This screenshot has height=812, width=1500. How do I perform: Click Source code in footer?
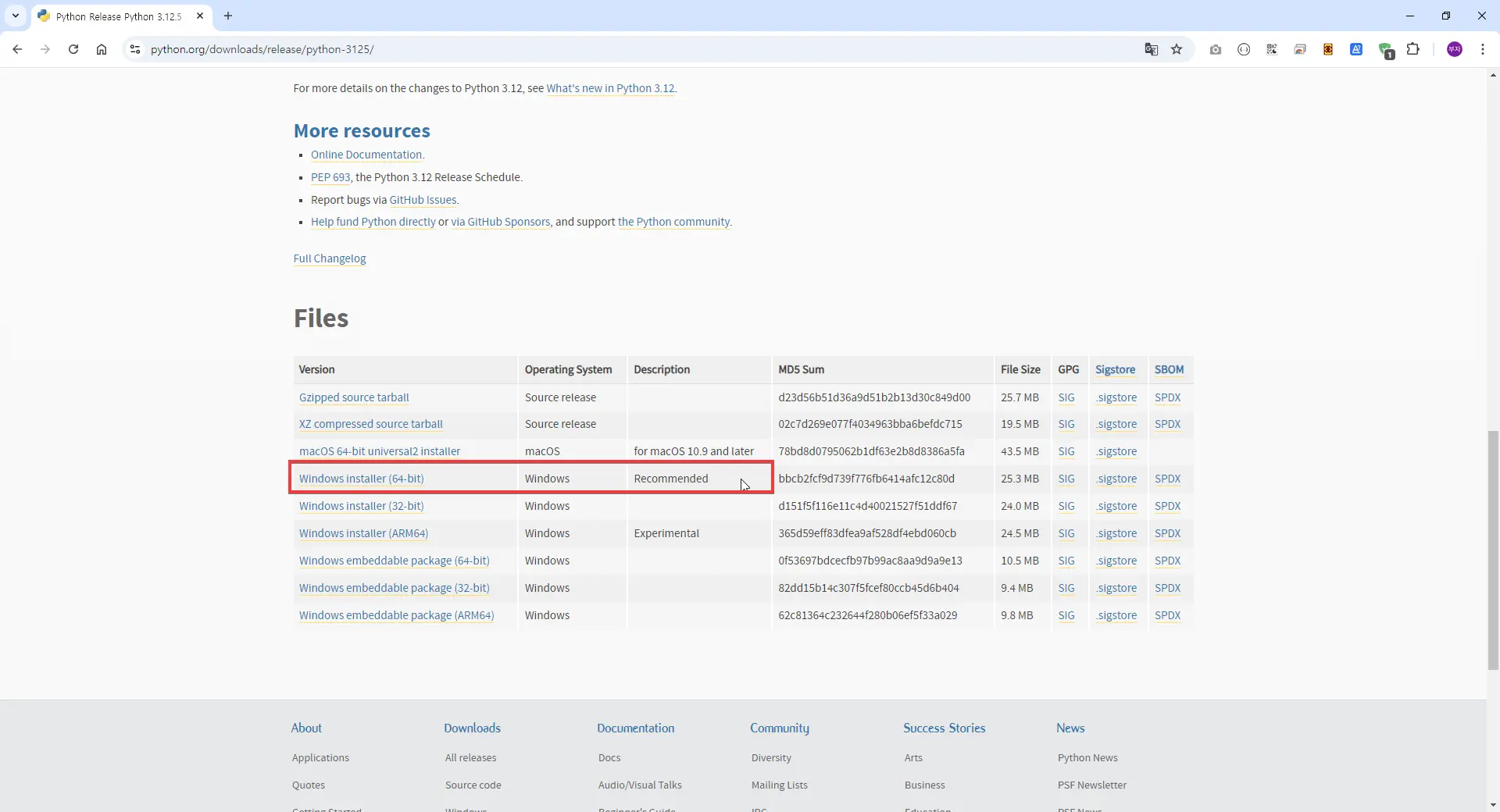coord(473,785)
